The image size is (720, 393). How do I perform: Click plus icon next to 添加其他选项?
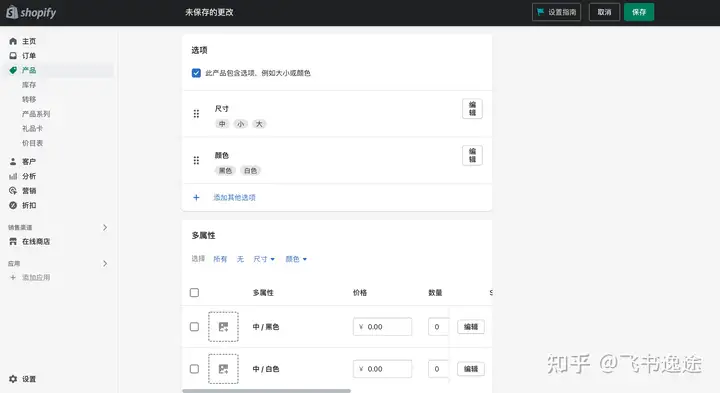(x=196, y=197)
